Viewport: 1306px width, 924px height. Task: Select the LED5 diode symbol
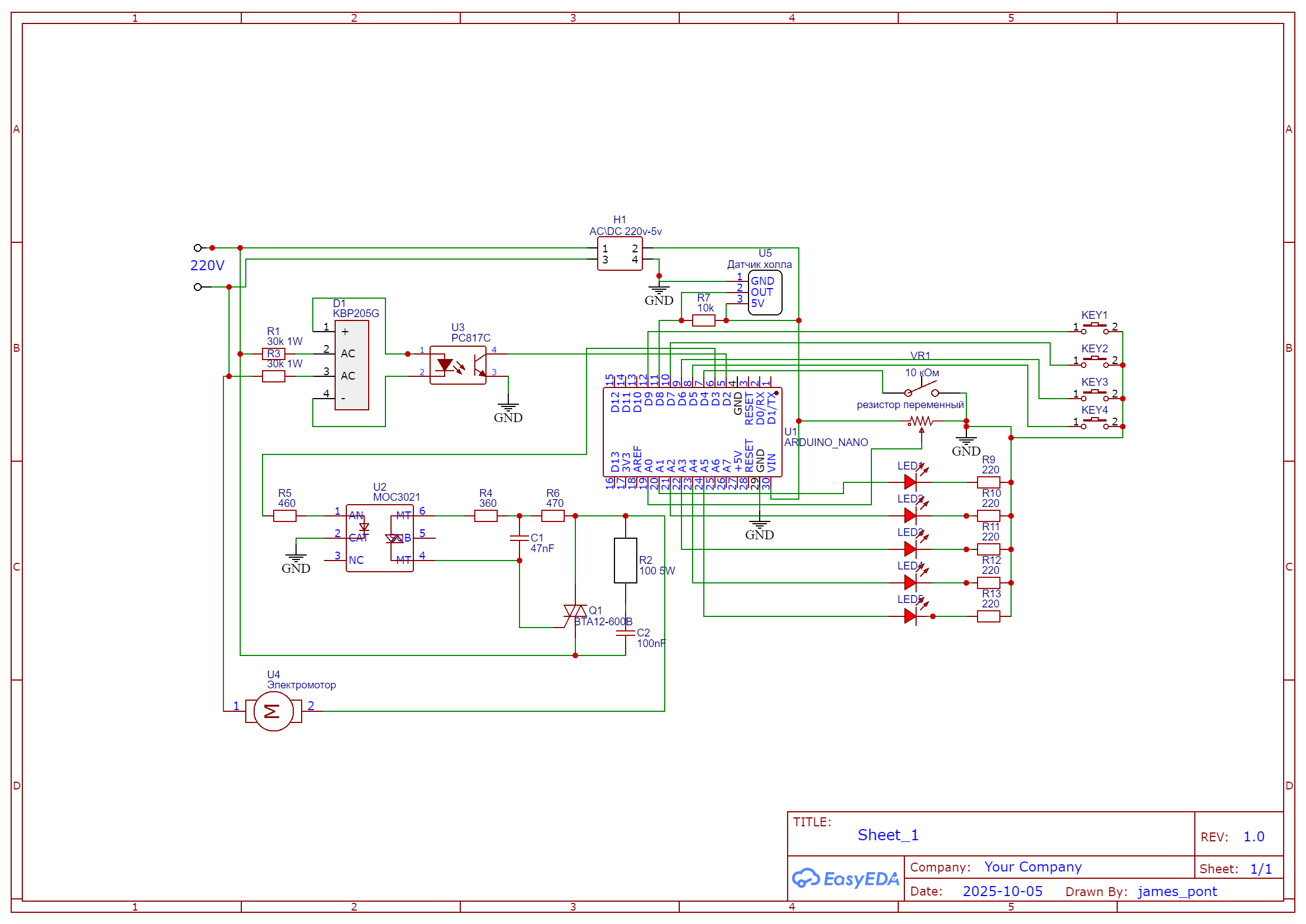(x=911, y=616)
